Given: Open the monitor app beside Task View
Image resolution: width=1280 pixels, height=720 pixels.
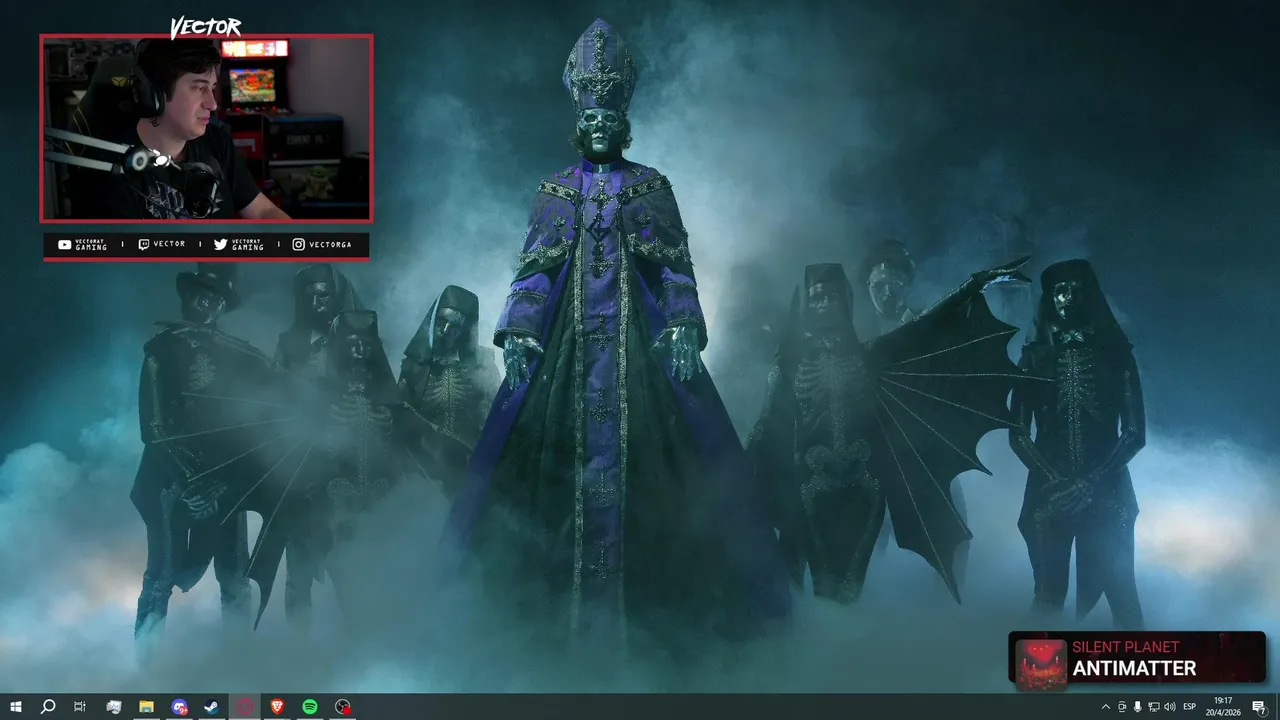Looking at the screenshot, I should pos(113,707).
